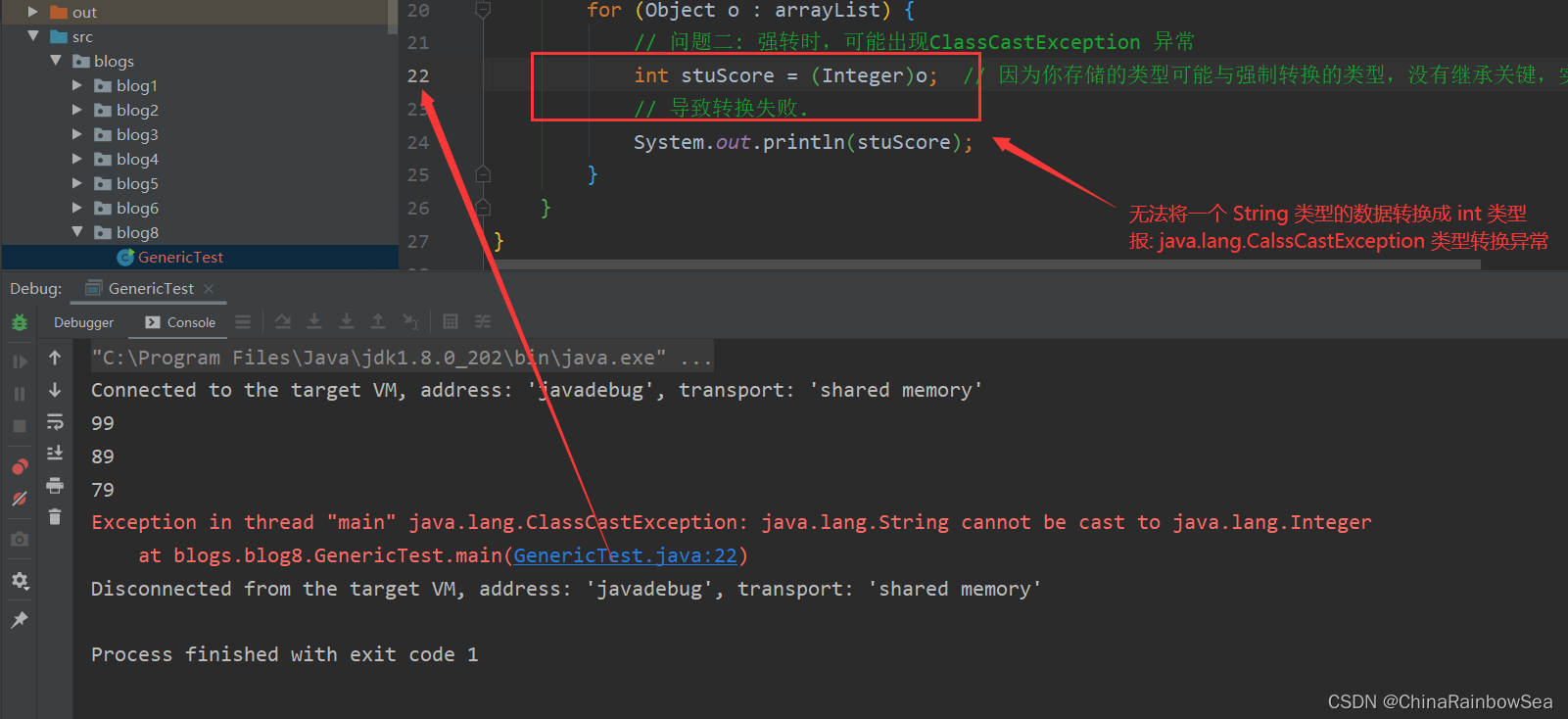Screen dimensions: 1568x719
Task: Click the console down arrow icon
Action: [x=55, y=390]
